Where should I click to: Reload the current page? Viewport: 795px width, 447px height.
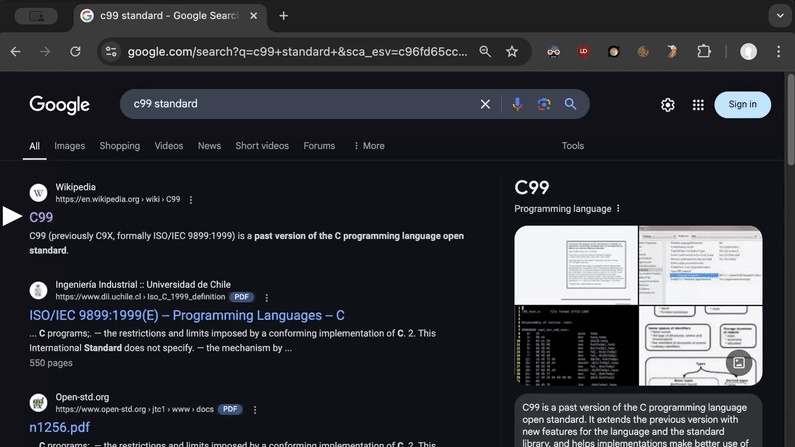pos(75,51)
